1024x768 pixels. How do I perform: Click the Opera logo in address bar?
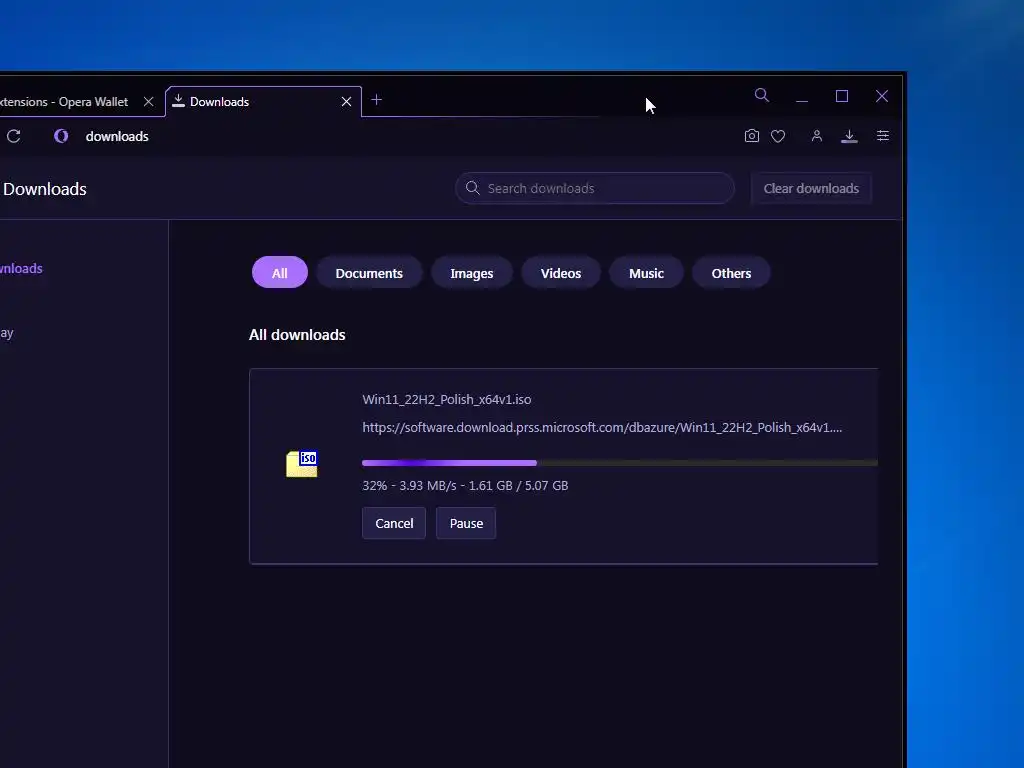click(61, 136)
